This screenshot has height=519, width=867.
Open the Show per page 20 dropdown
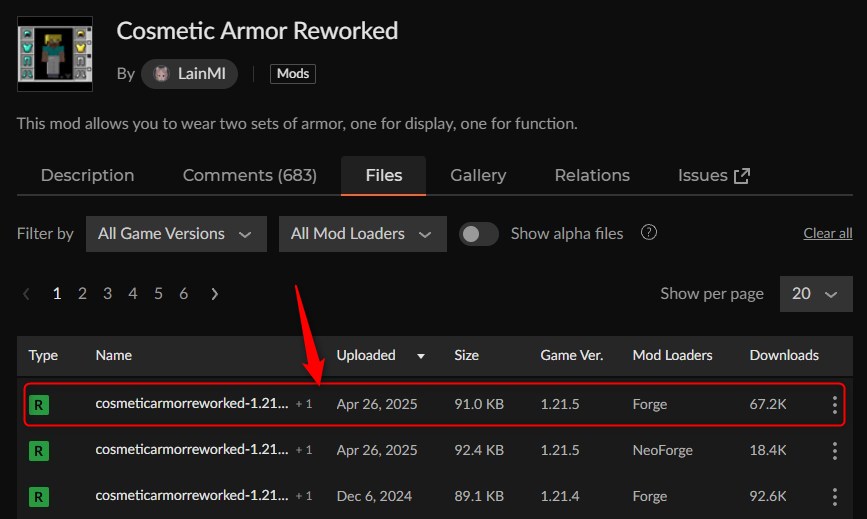pyautogui.click(x=816, y=293)
